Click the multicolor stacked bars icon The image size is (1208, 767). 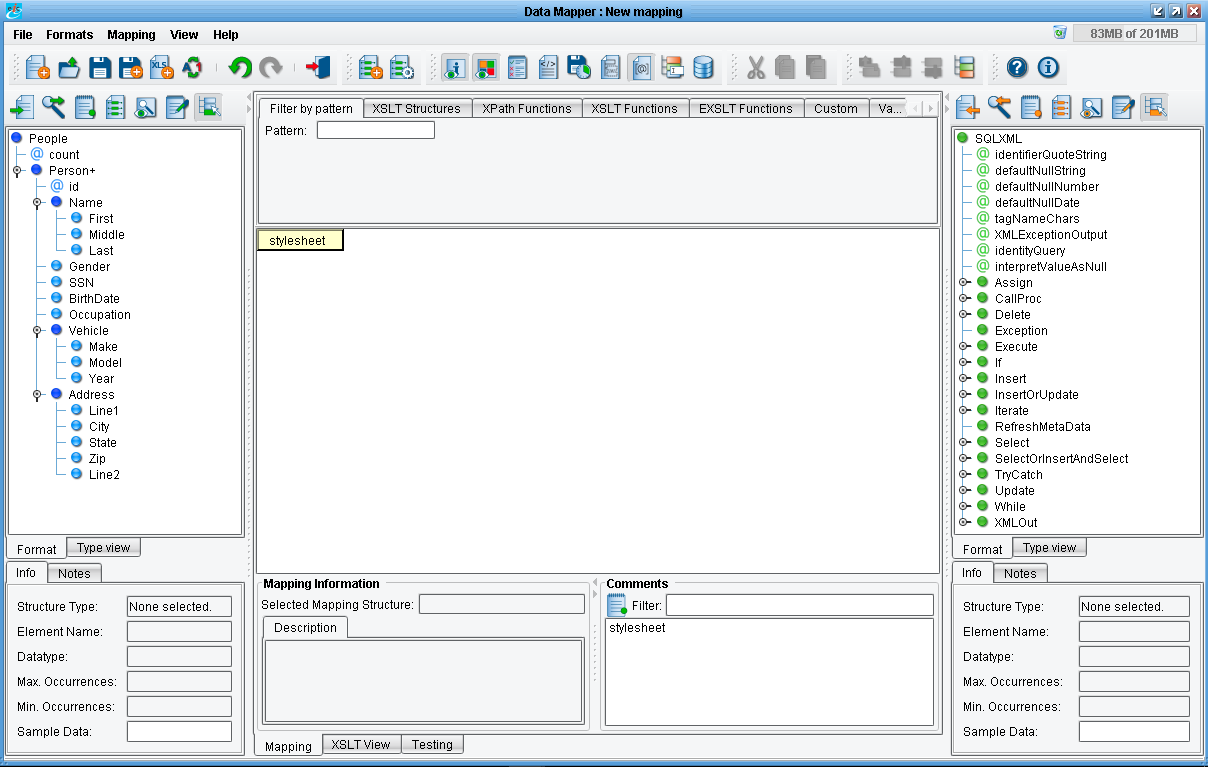964,67
